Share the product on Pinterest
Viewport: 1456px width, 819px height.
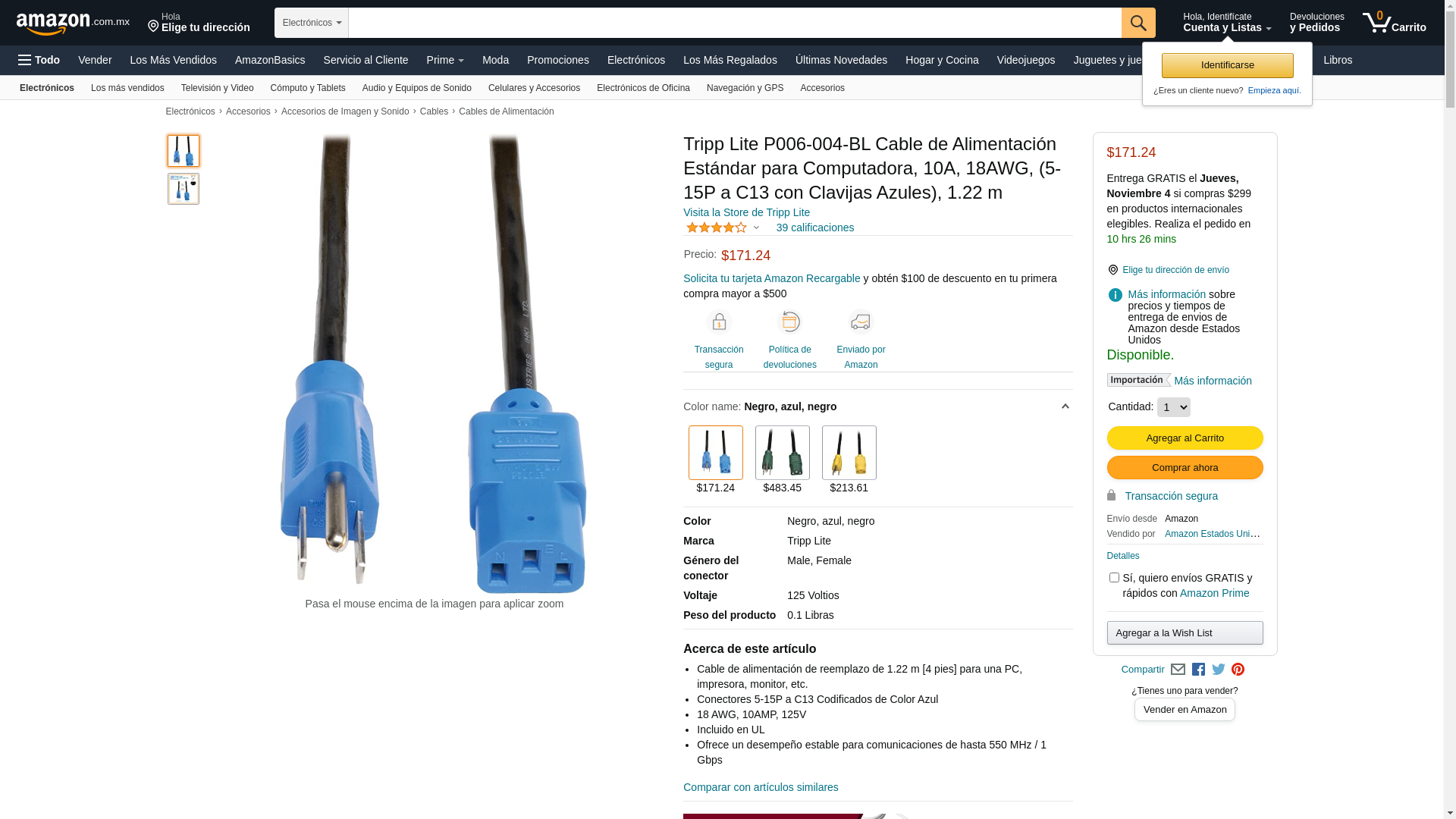tap(1238, 670)
